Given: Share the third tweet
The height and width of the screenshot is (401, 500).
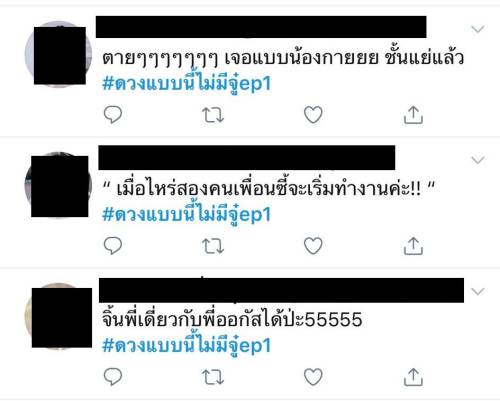Looking at the screenshot, I should (x=413, y=377).
